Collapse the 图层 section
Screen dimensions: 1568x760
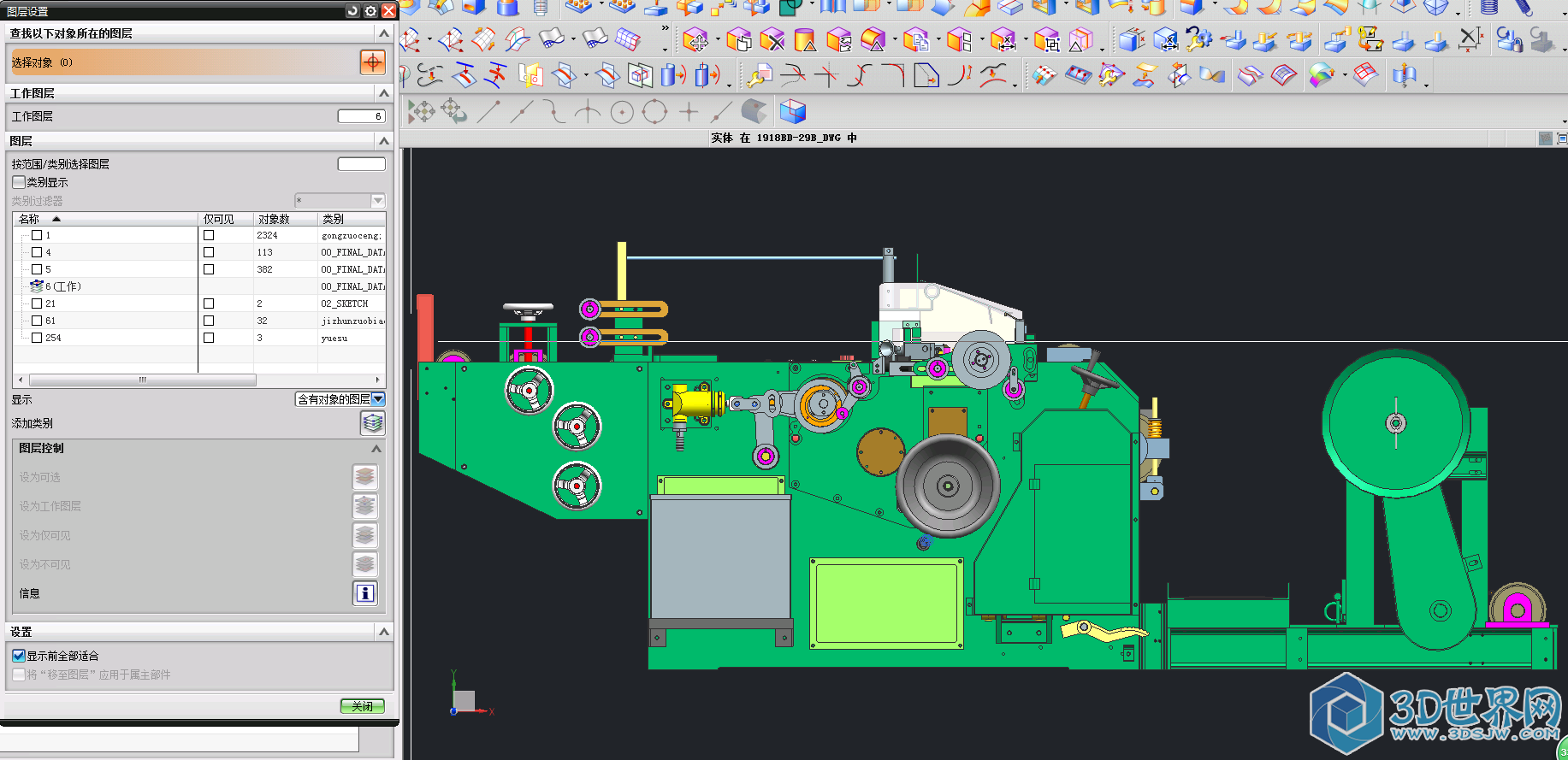[384, 141]
